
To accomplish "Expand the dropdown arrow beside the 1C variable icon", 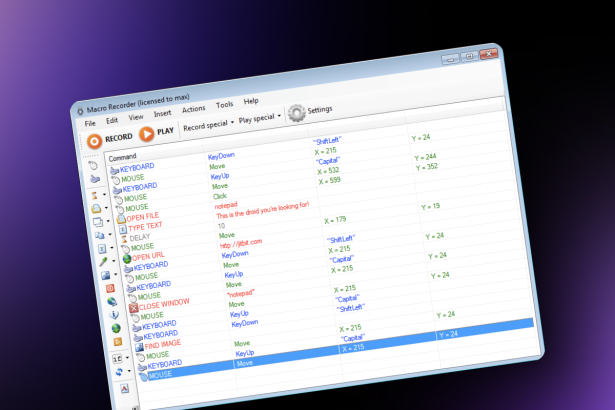I will tap(127, 357).
